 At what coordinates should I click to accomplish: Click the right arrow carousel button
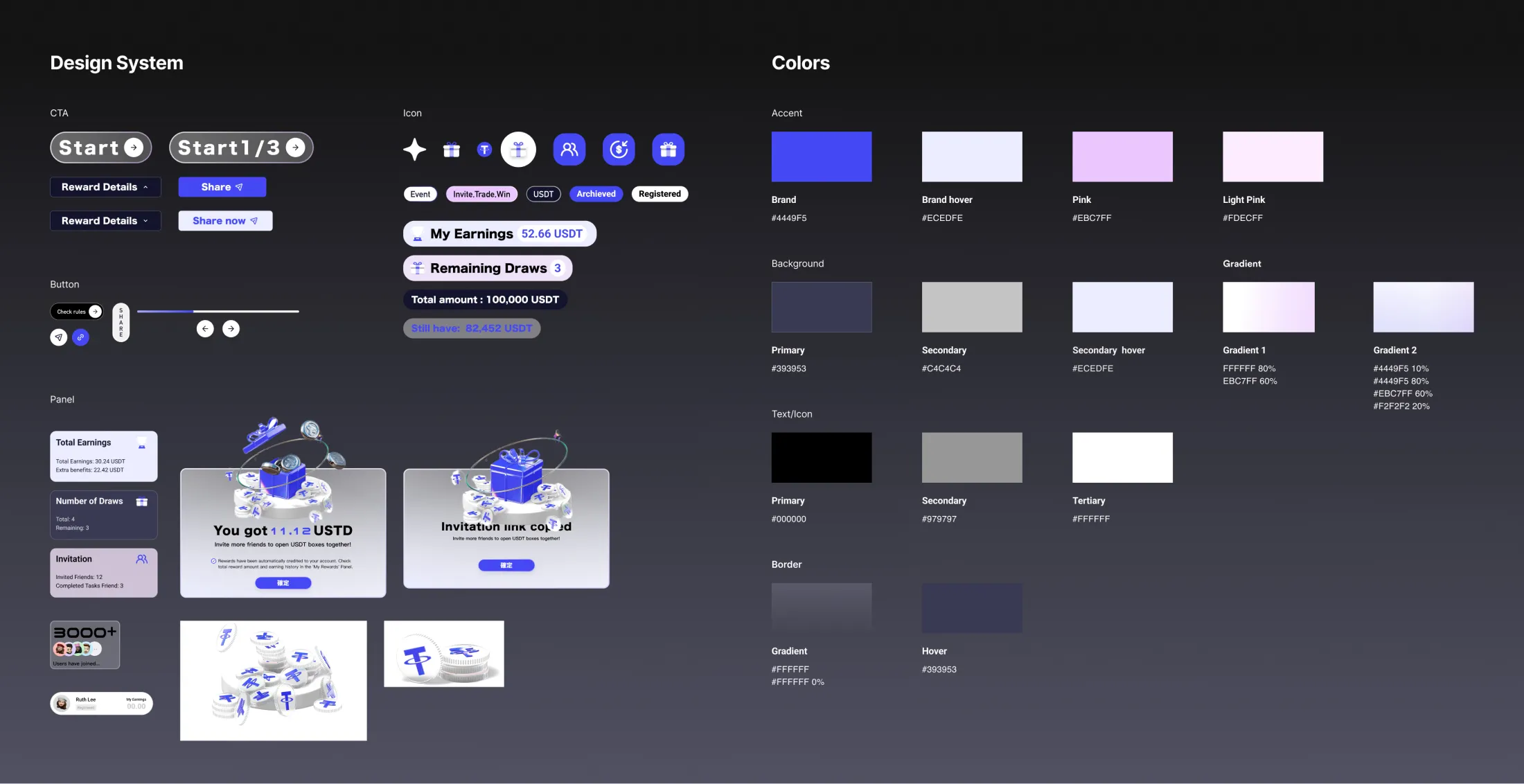click(231, 329)
